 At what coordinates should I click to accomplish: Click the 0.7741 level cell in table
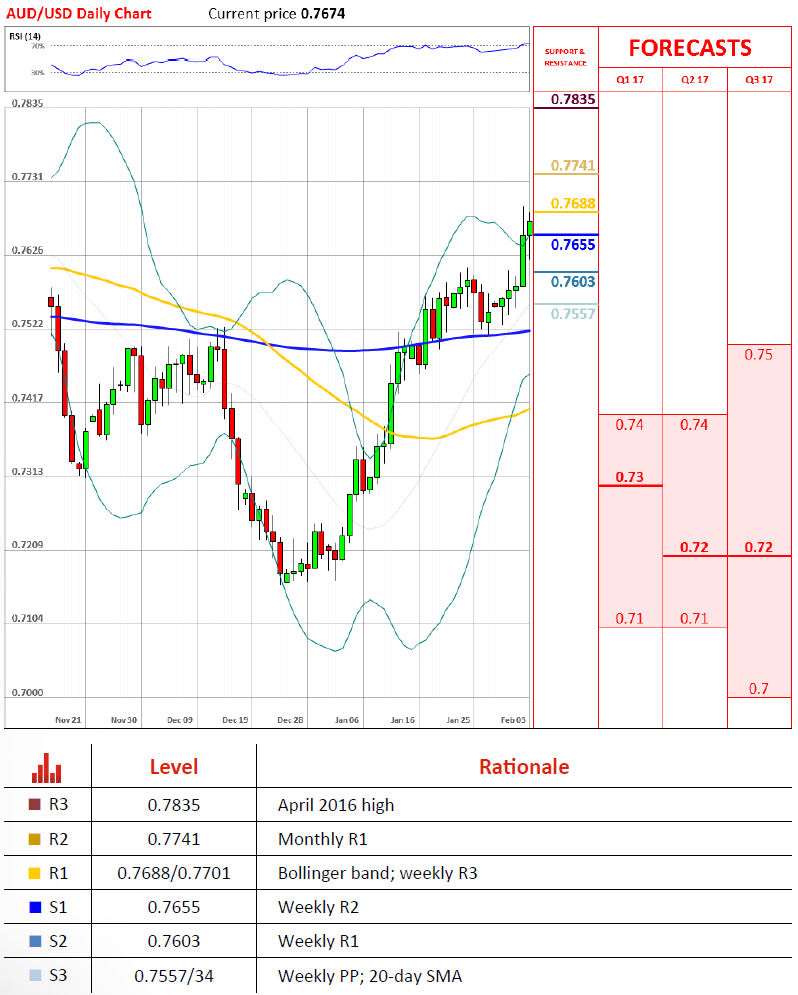174,840
